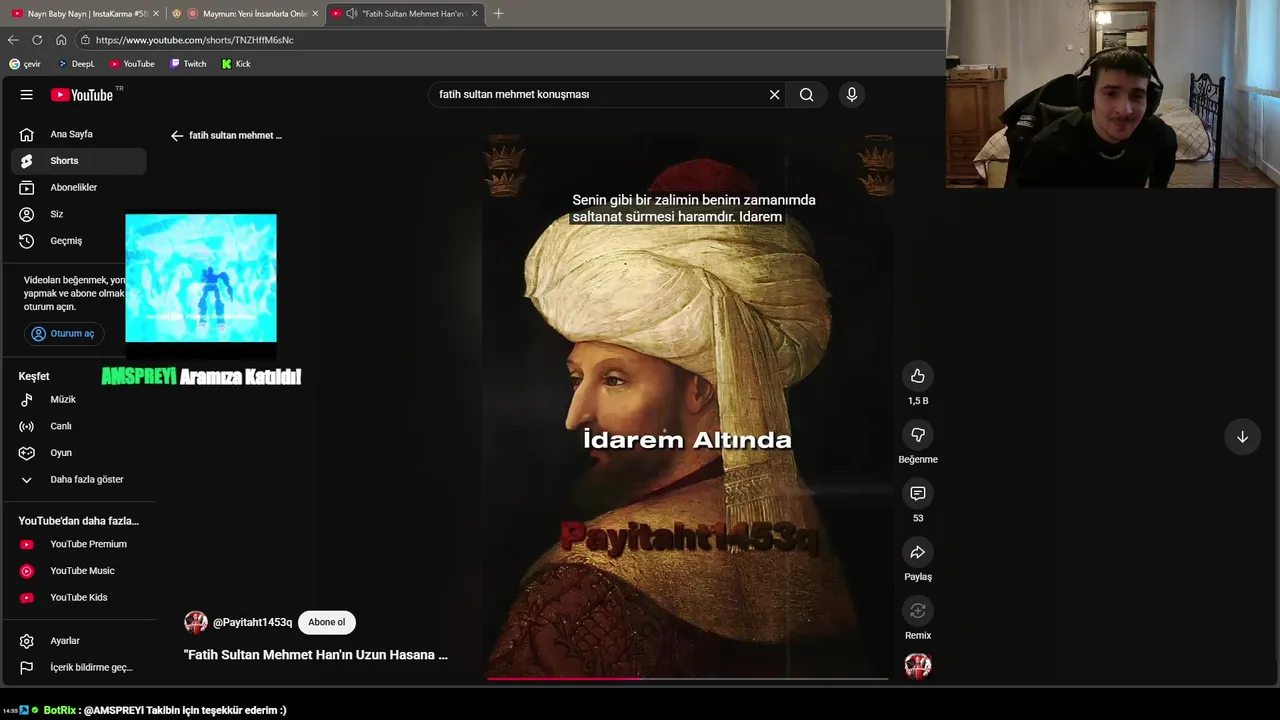Open the DeepL bookmark
Screen dimensions: 1280x720
tap(76, 64)
